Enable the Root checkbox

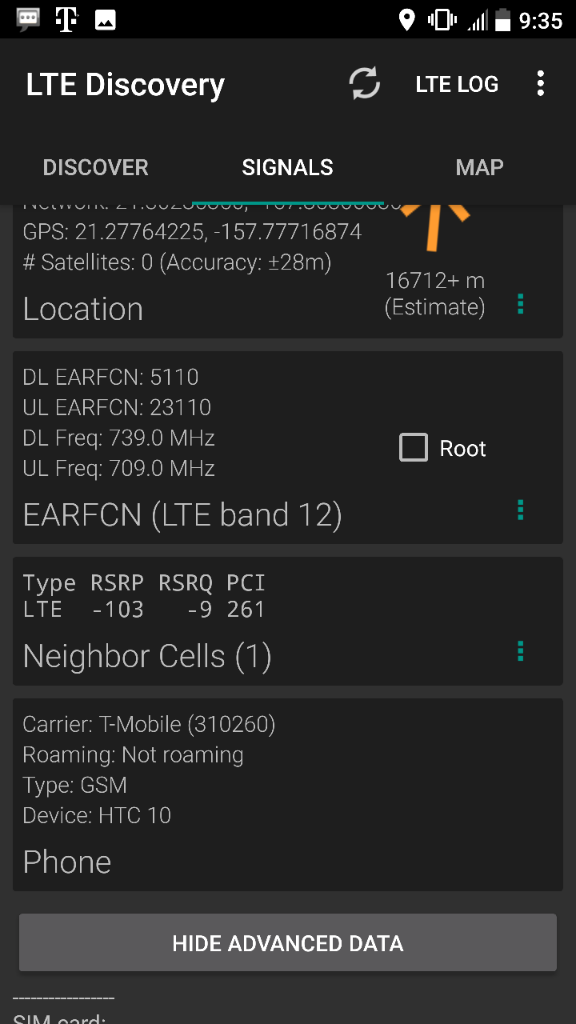413,448
